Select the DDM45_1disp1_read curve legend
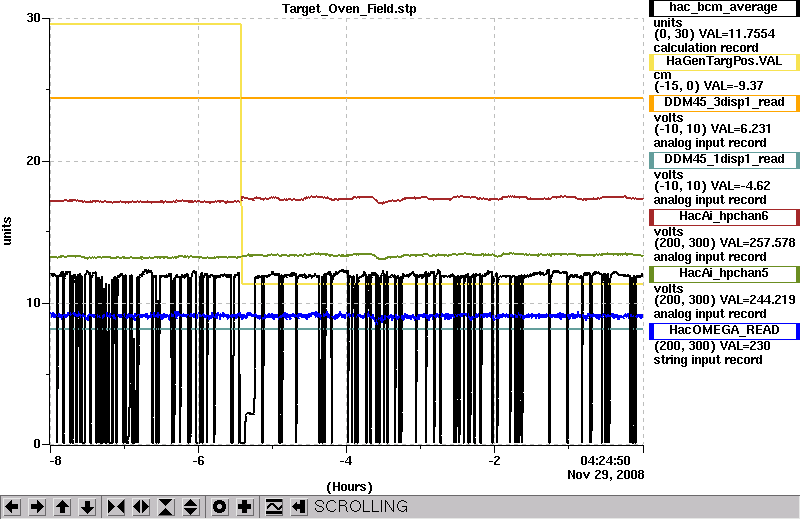This screenshot has width=800, height=519. [724, 160]
